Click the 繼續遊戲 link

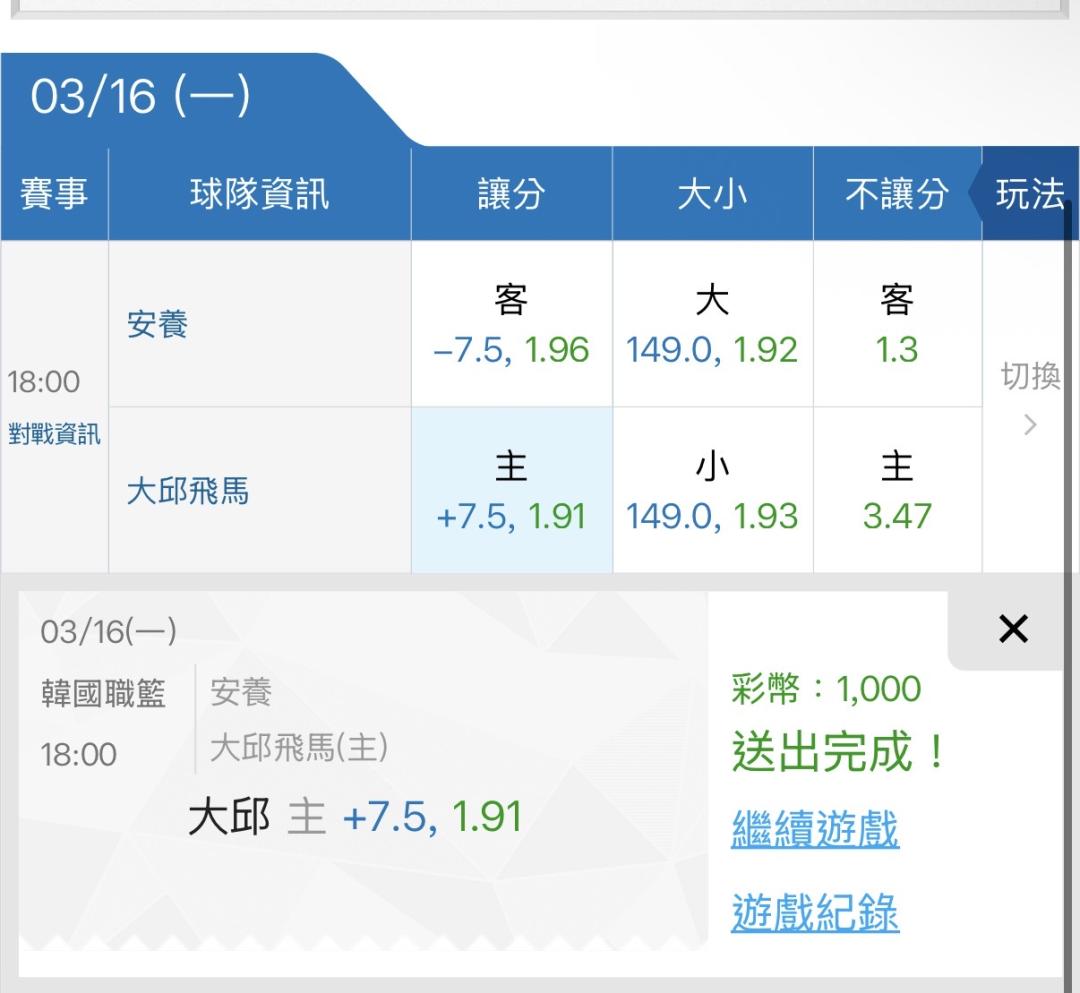[815, 830]
